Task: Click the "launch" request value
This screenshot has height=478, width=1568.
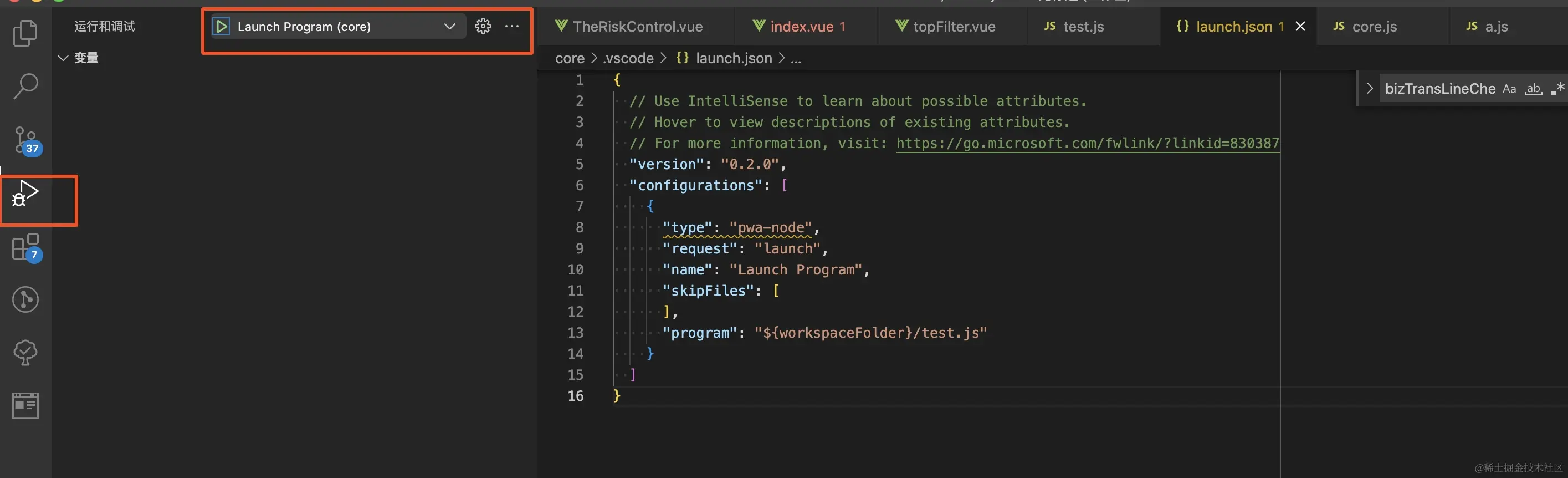Action: pyautogui.click(x=788, y=249)
